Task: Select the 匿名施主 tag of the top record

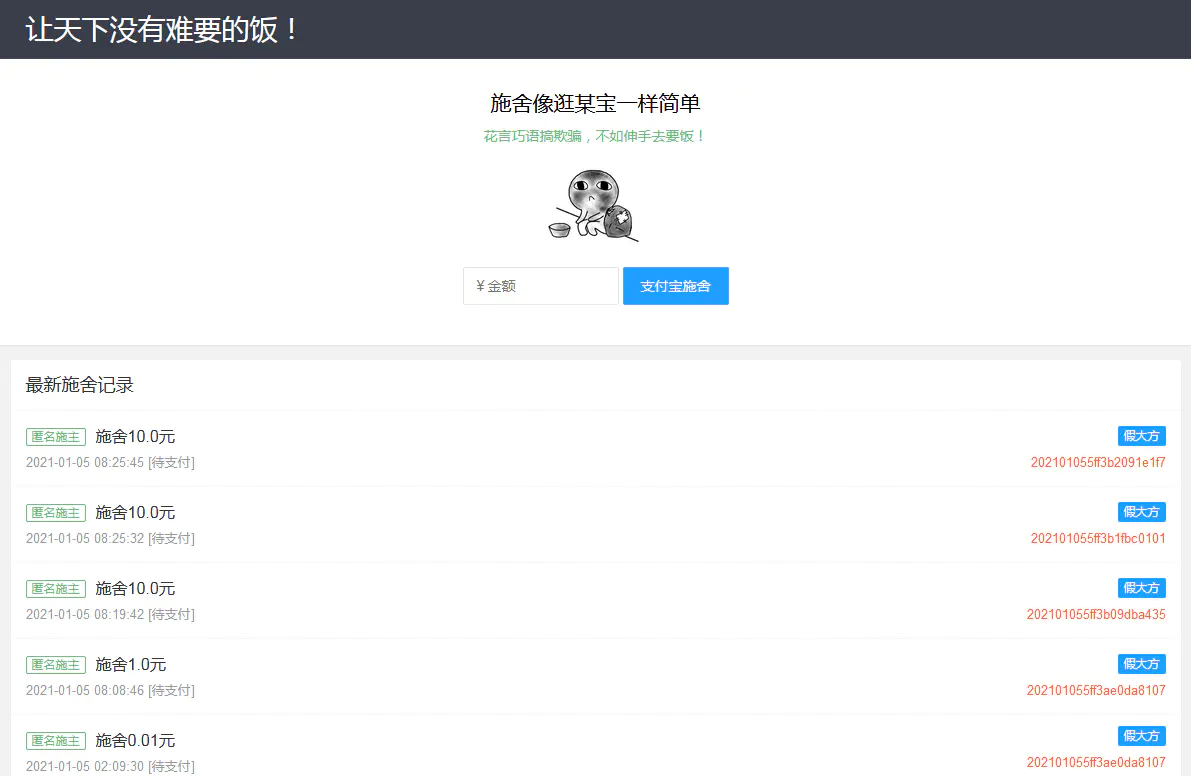Action: coord(56,435)
